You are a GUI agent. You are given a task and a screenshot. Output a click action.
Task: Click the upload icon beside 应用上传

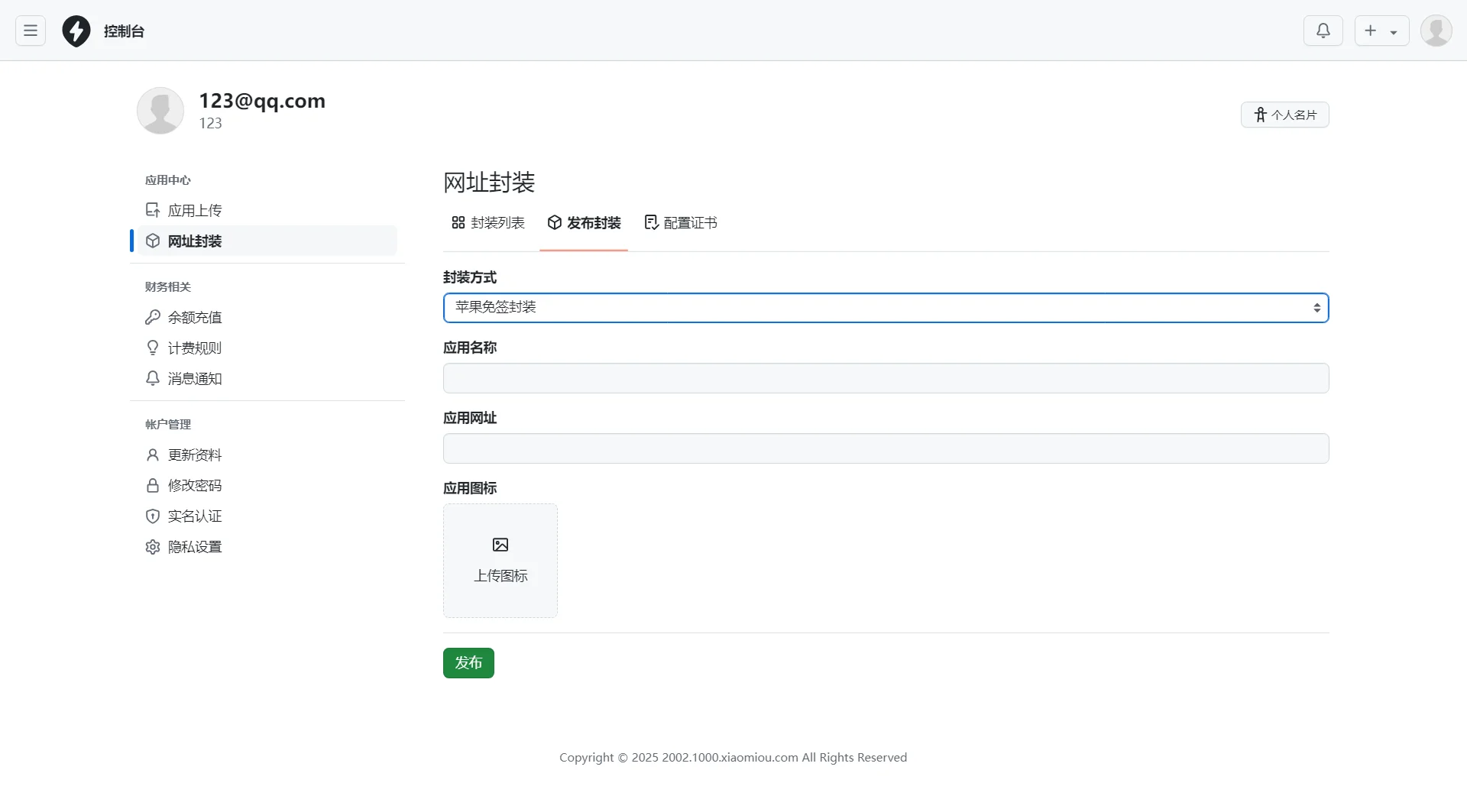[153, 209]
